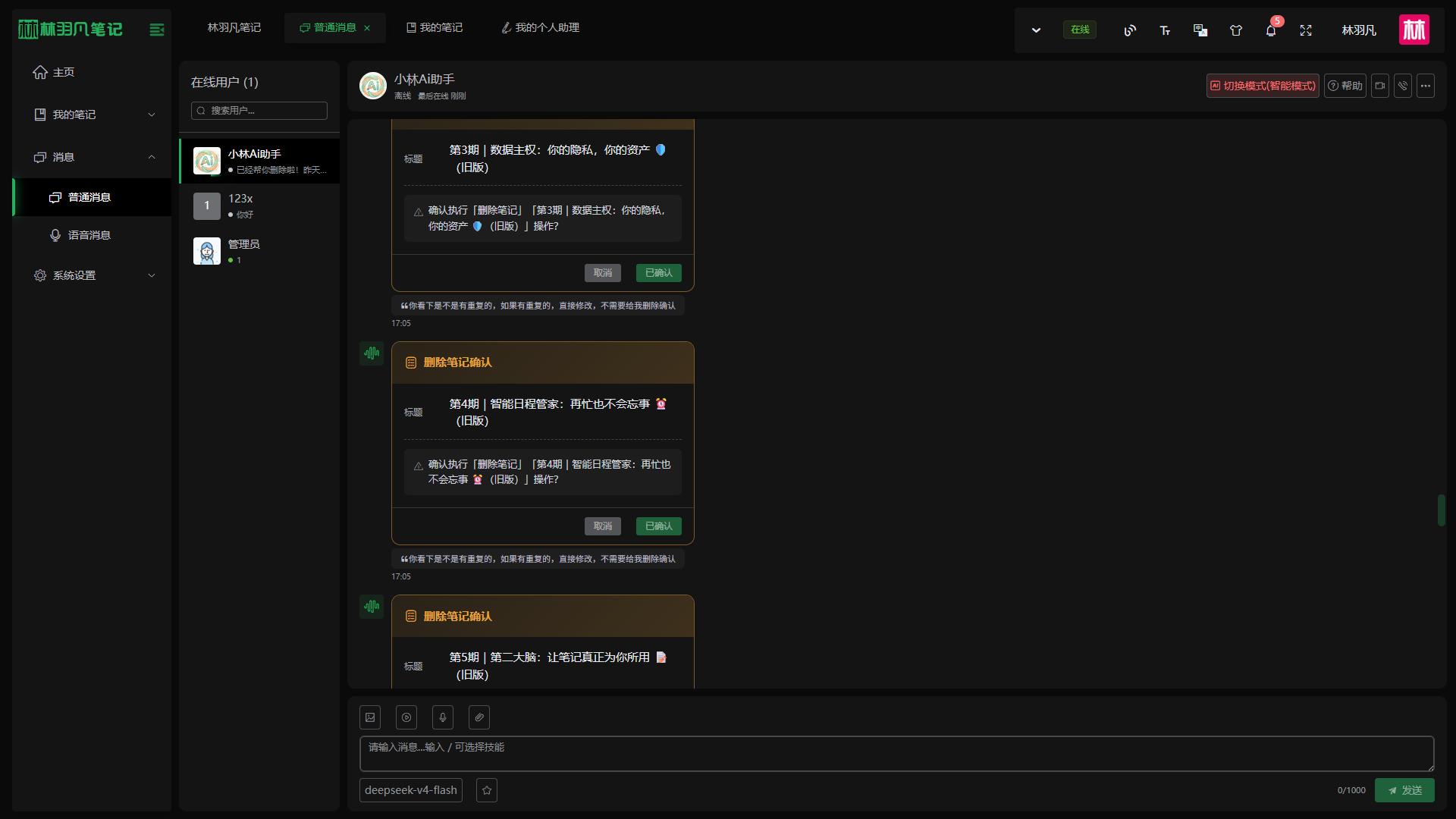Viewport: 1456px width, 819px height.
Task: Click the 发送 send button
Action: tap(1404, 790)
